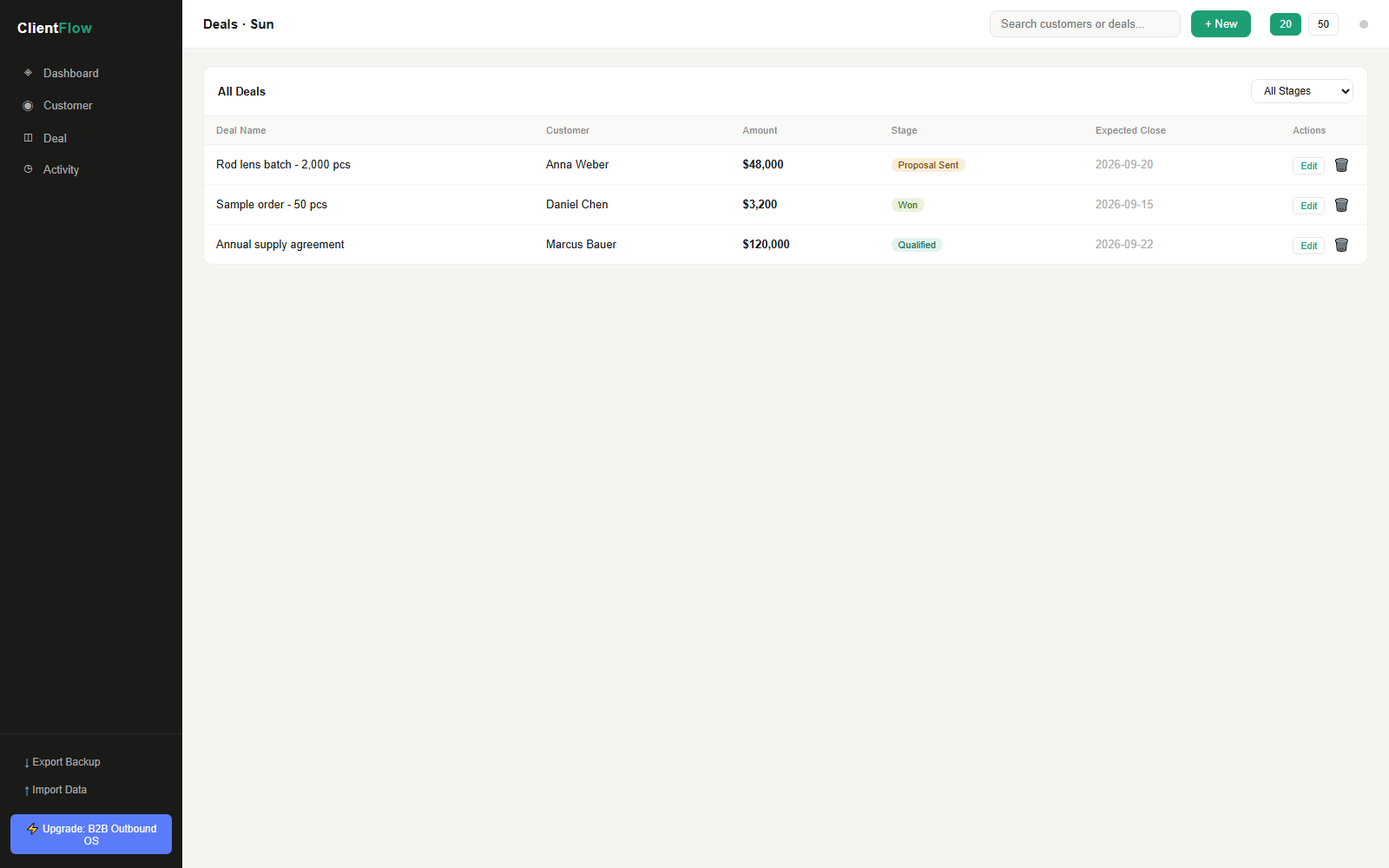Click the + New button

[x=1221, y=24]
